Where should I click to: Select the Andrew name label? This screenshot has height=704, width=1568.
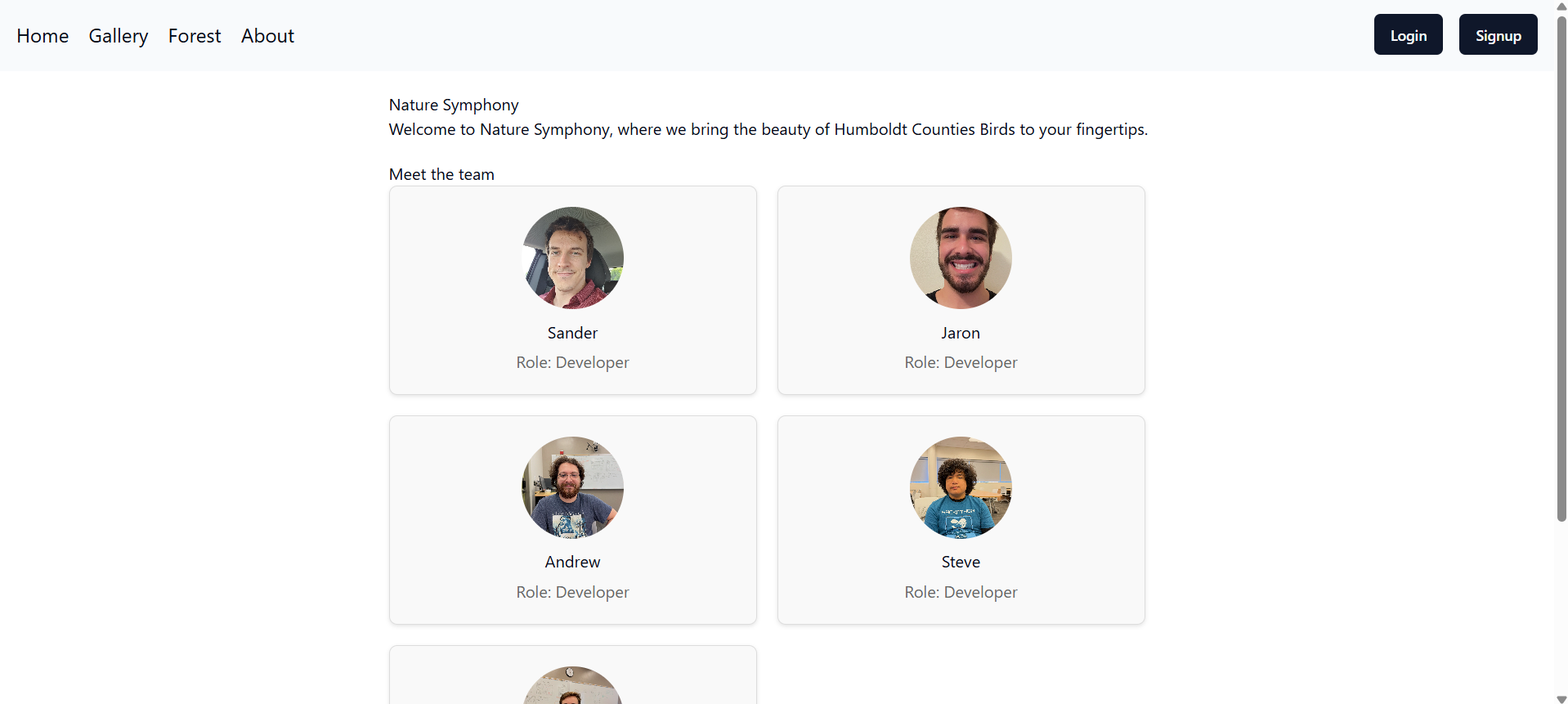point(572,563)
